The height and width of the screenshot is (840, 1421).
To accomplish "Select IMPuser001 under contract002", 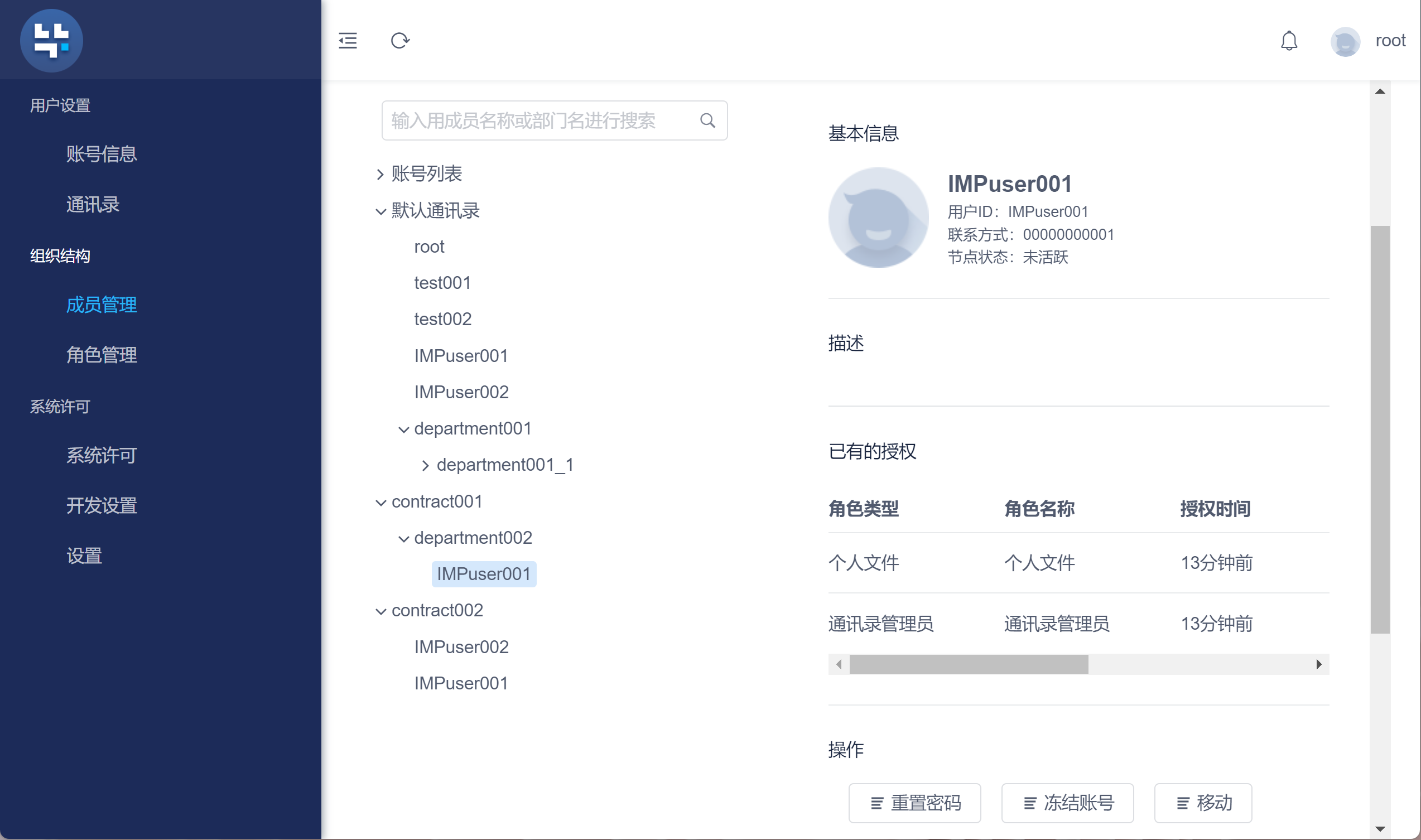I will pyautogui.click(x=461, y=683).
